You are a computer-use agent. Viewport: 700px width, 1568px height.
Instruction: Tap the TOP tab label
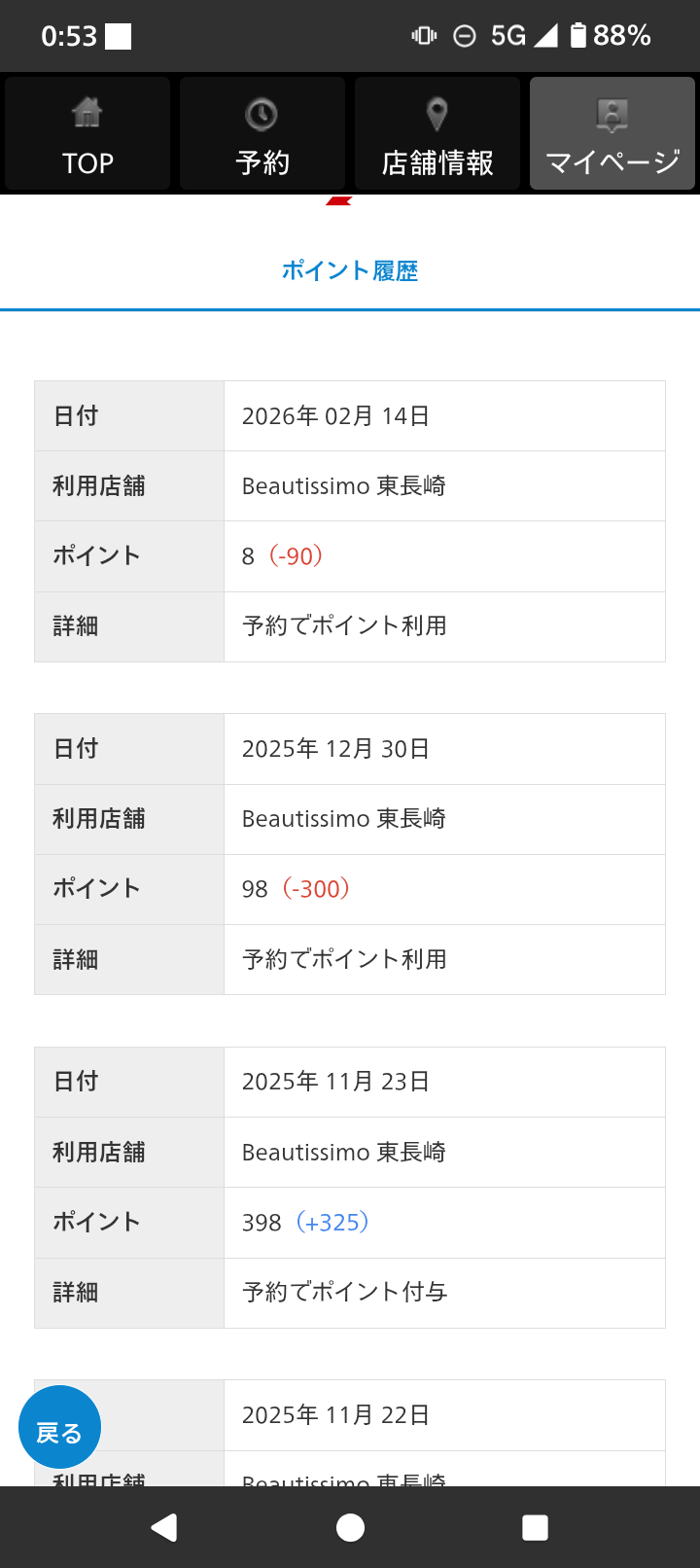click(x=87, y=163)
